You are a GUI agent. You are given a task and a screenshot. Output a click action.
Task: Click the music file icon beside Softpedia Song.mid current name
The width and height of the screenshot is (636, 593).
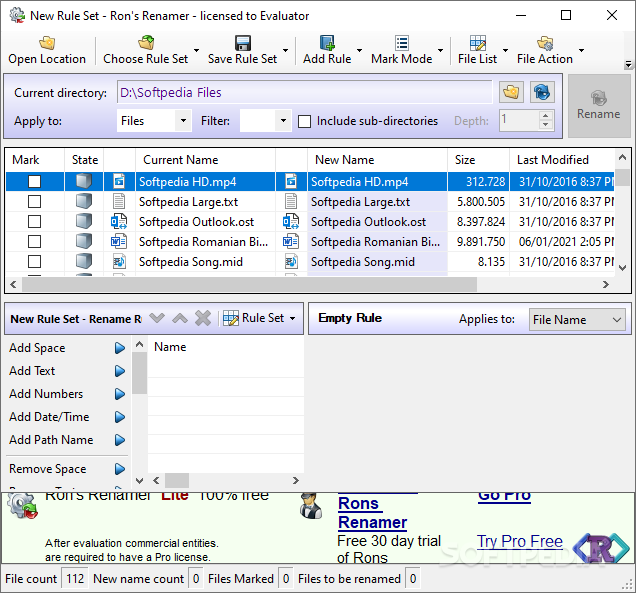(119, 262)
